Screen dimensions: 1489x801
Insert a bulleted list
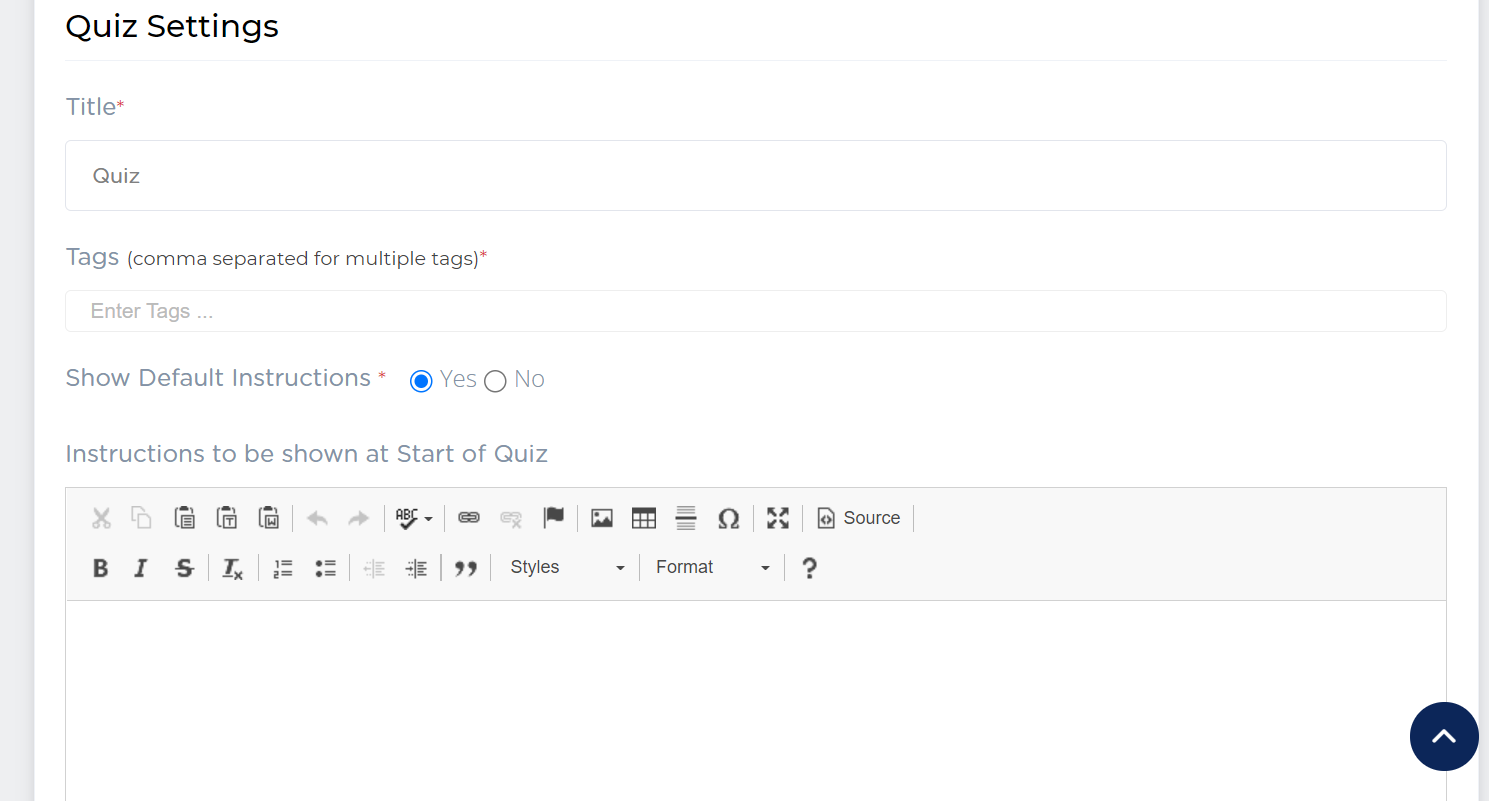[325, 568]
